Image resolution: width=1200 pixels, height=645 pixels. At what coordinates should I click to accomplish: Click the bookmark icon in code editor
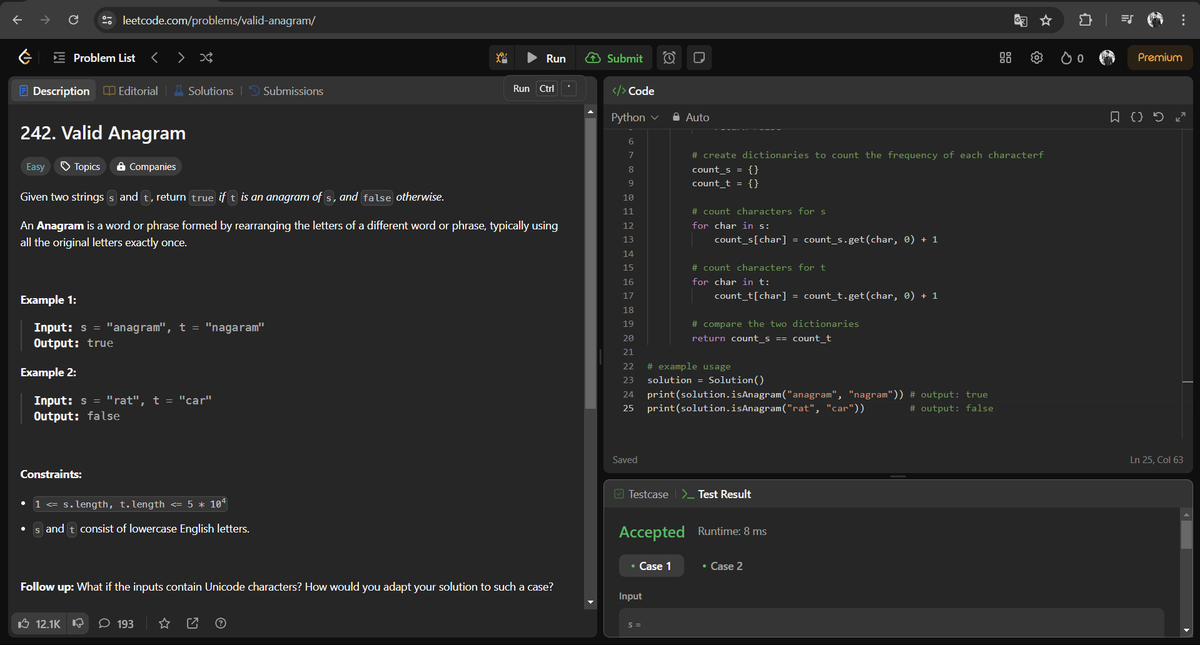click(x=1115, y=118)
